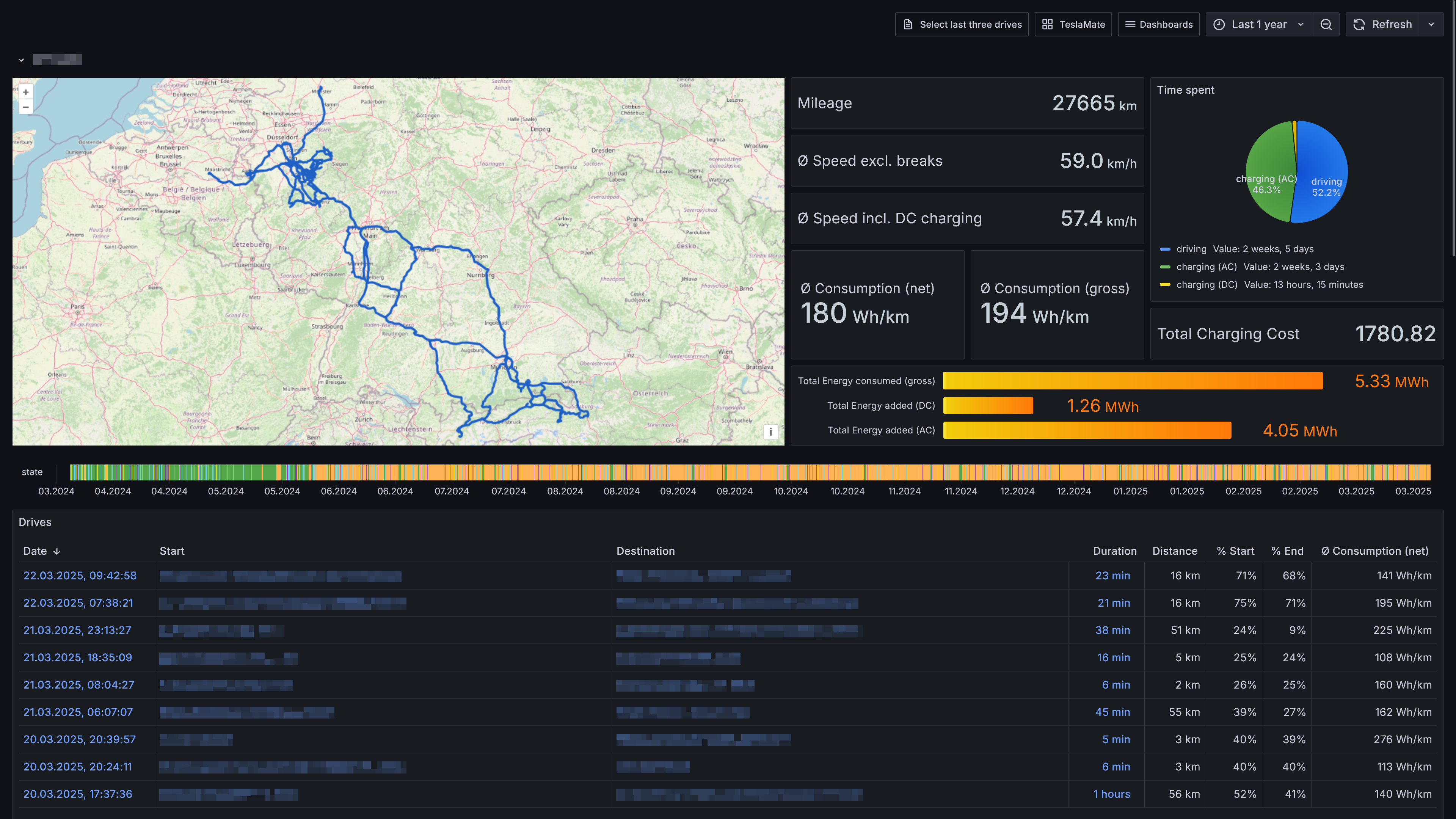Collapse the dashboard row chevron
1456x819 pixels.
click(22, 60)
